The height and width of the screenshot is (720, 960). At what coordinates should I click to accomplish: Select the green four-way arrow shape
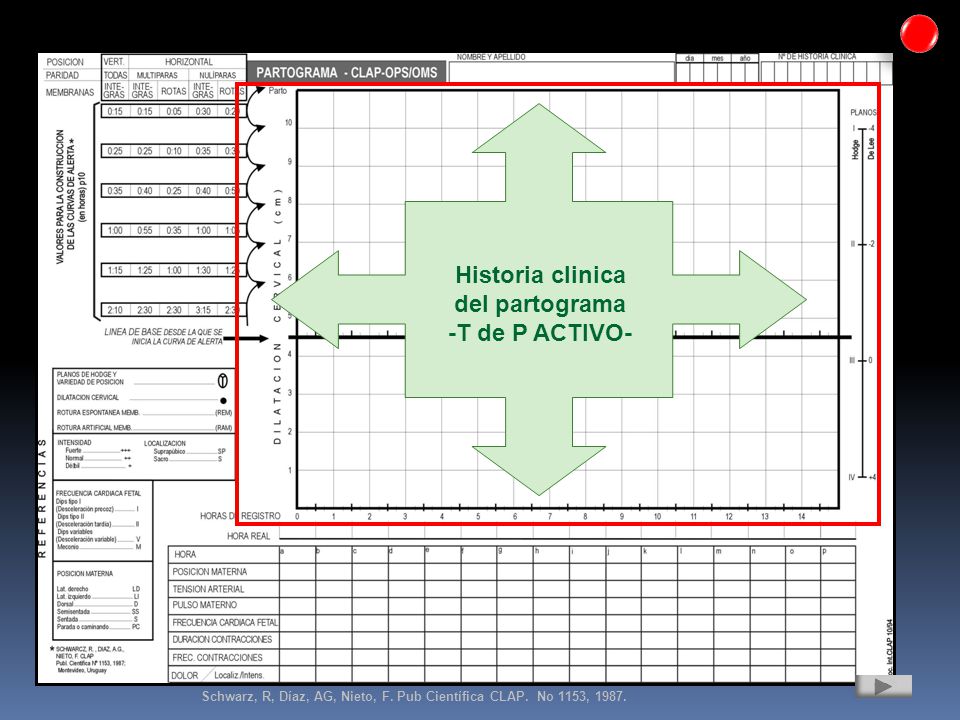(x=539, y=299)
